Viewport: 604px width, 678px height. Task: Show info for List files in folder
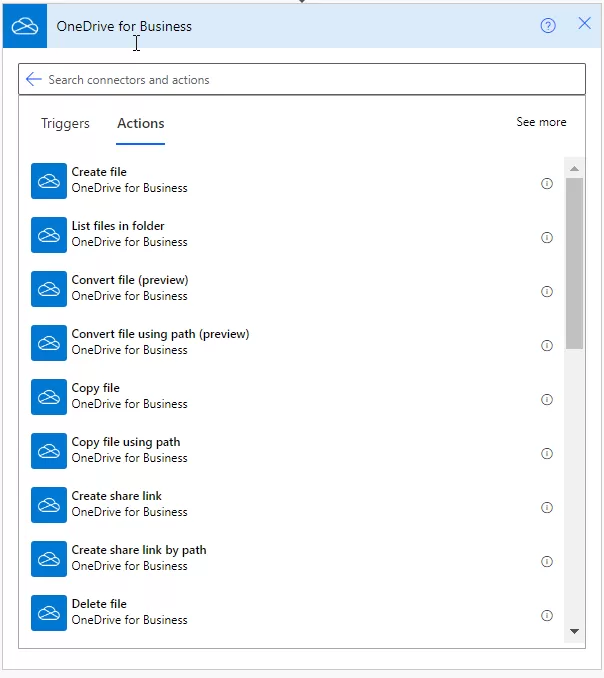(547, 238)
